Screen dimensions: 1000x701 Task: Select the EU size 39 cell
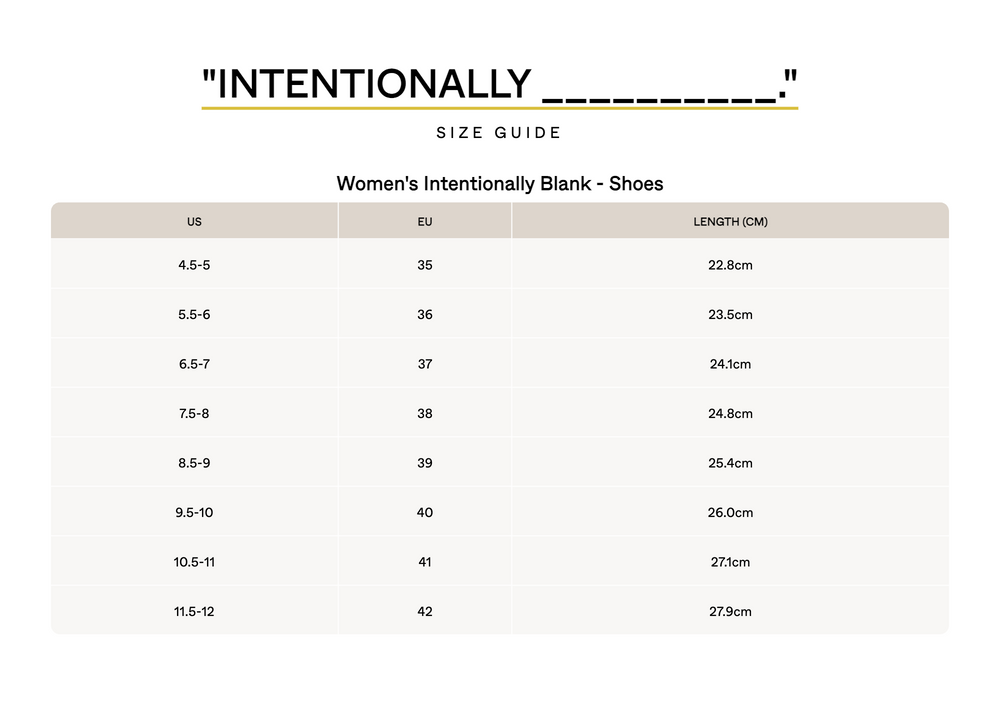425,463
